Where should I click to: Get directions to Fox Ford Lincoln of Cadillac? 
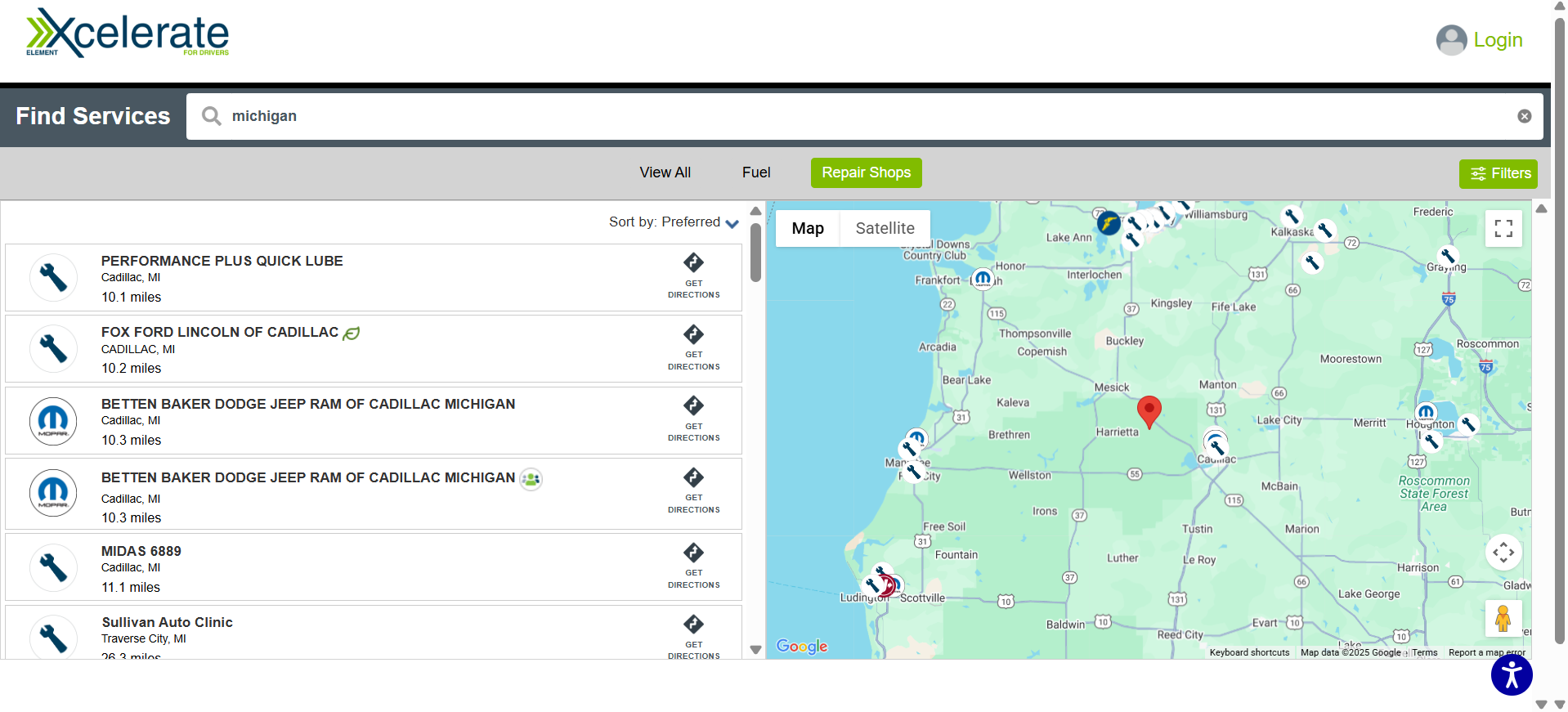(x=693, y=348)
